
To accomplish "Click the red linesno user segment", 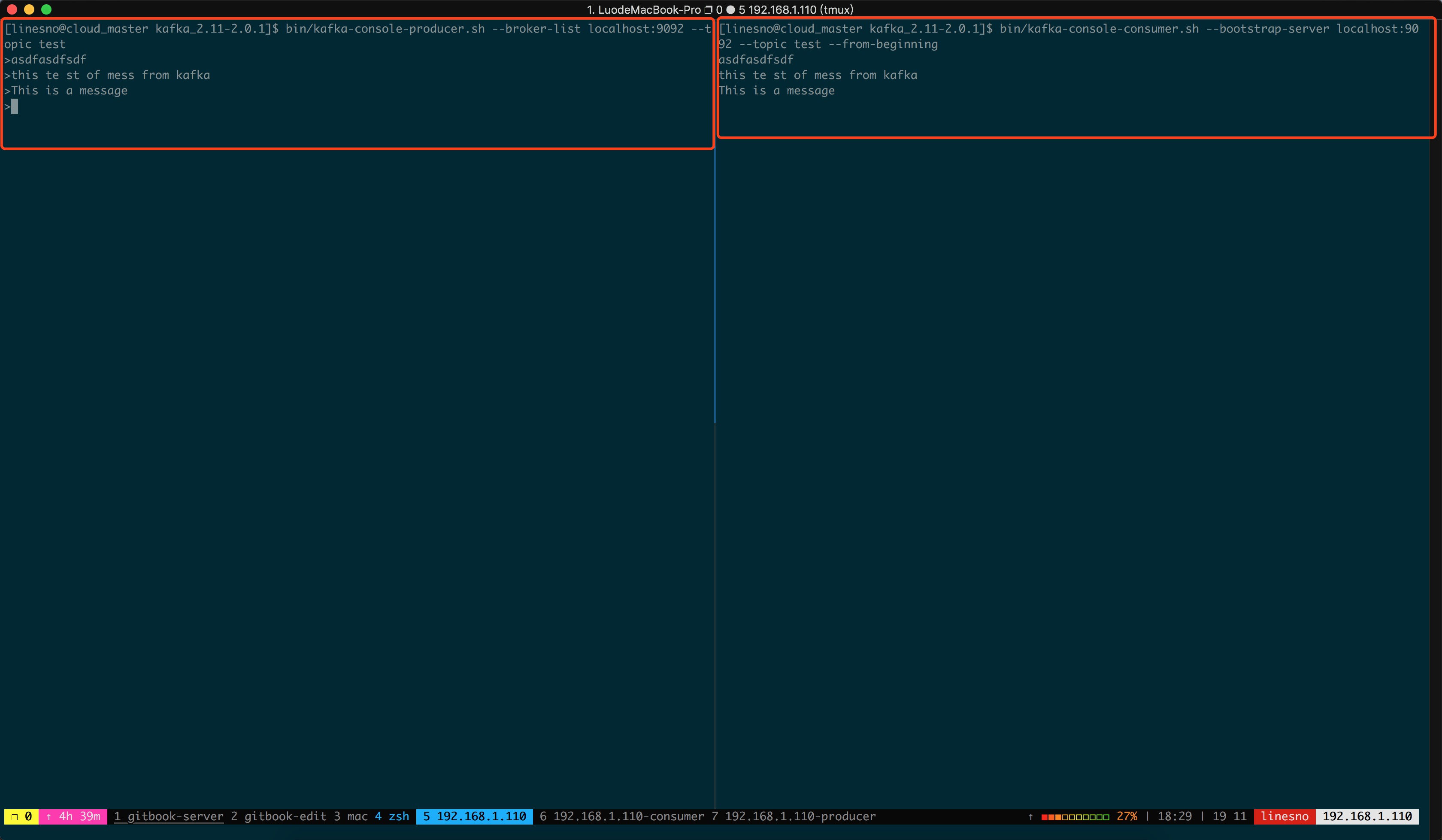I will click(1284, 816).
